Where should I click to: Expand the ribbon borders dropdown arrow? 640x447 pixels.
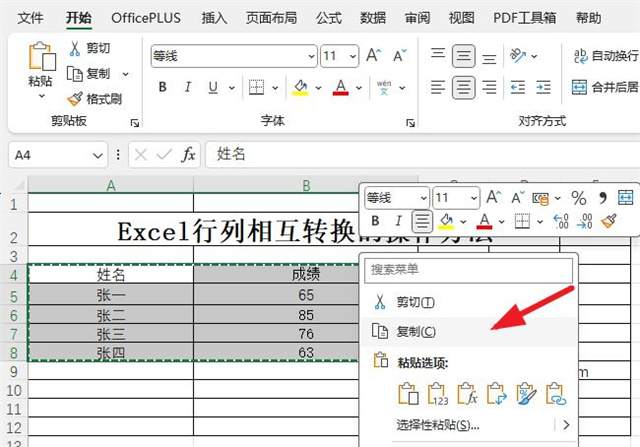(275, 88)
